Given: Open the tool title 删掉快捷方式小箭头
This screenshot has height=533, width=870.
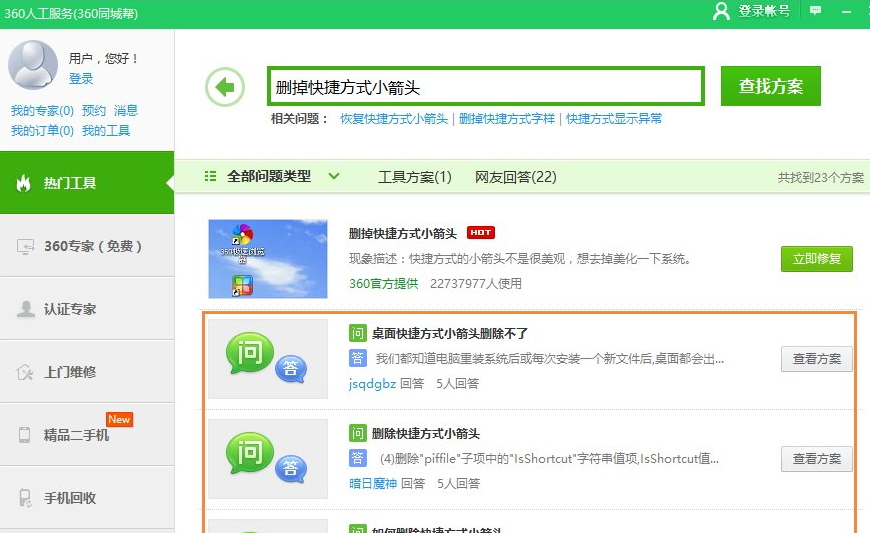Looking at the screenshot, I should (403, 233).
